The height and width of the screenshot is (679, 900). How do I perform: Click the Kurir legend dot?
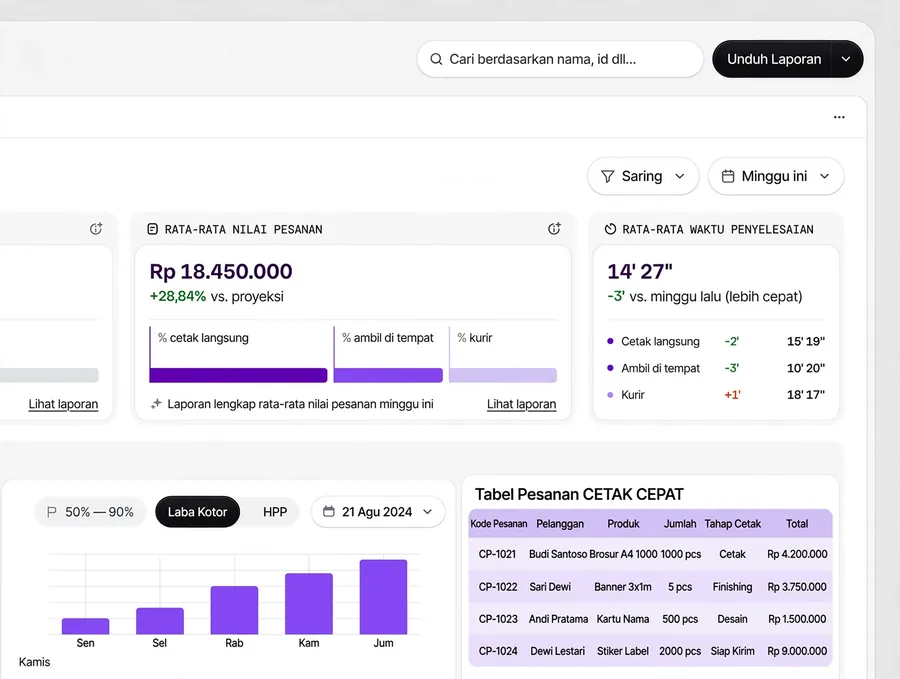[610, 395]
